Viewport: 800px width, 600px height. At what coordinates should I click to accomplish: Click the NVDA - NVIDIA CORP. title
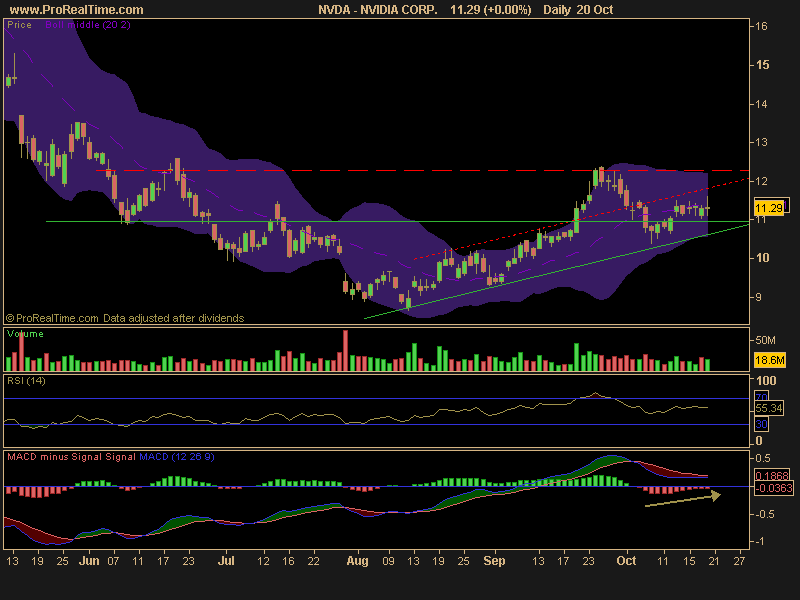click(x=378, y=10)
